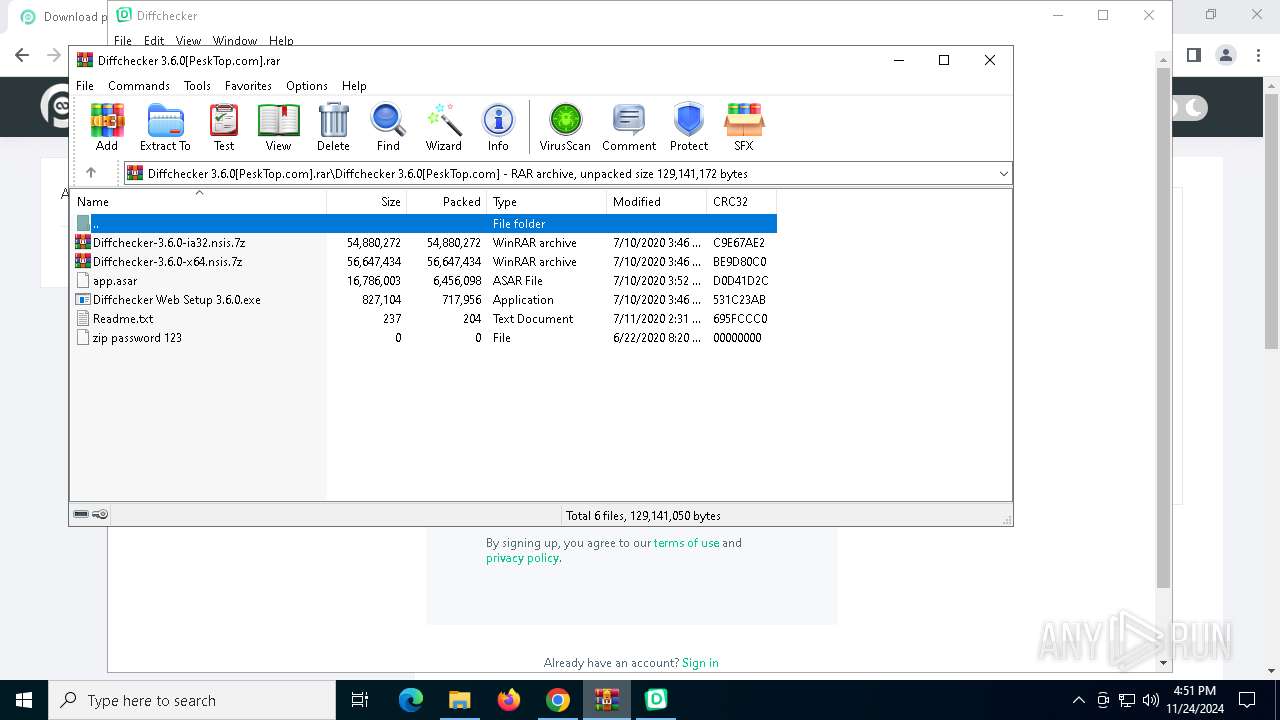Click the disk status bar icon

click(x=81, y=514)
